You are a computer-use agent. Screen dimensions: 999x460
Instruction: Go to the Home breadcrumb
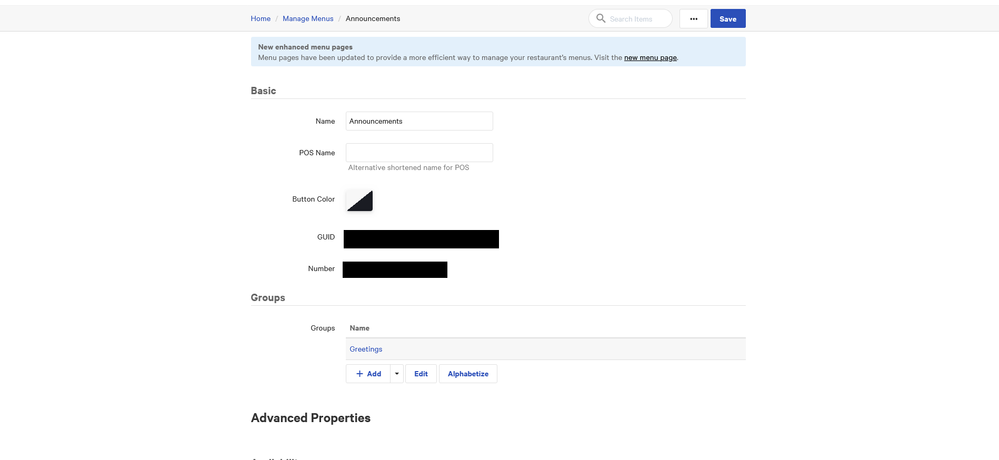point(260,19)
